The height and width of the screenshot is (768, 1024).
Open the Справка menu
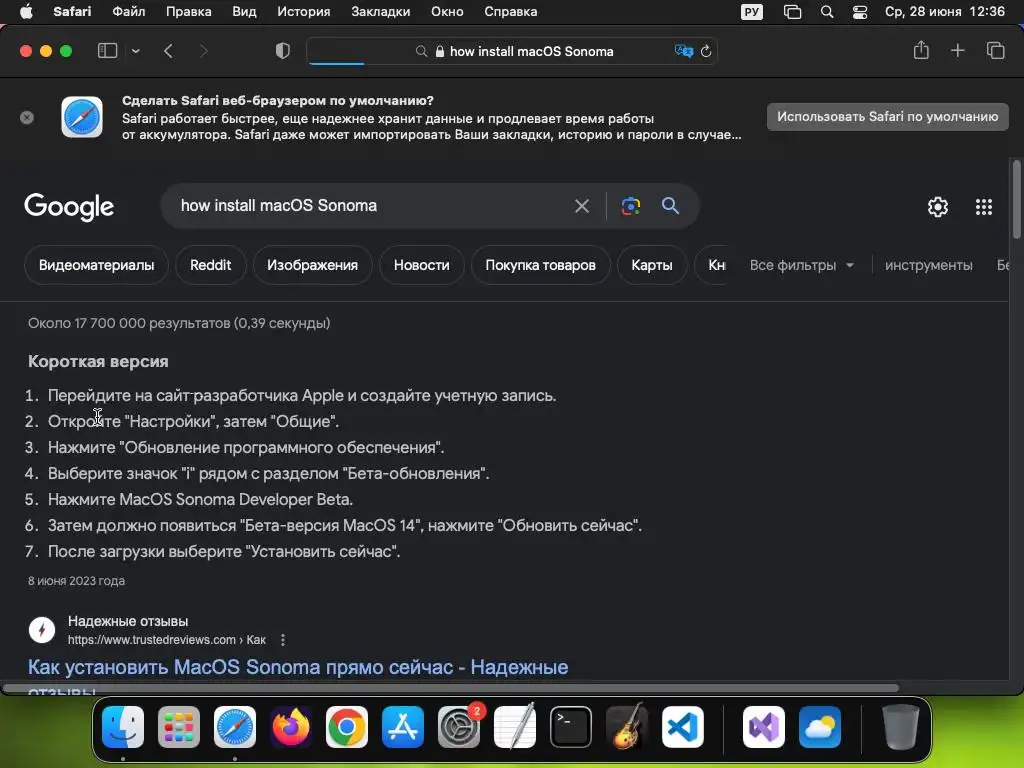(511, 12)
